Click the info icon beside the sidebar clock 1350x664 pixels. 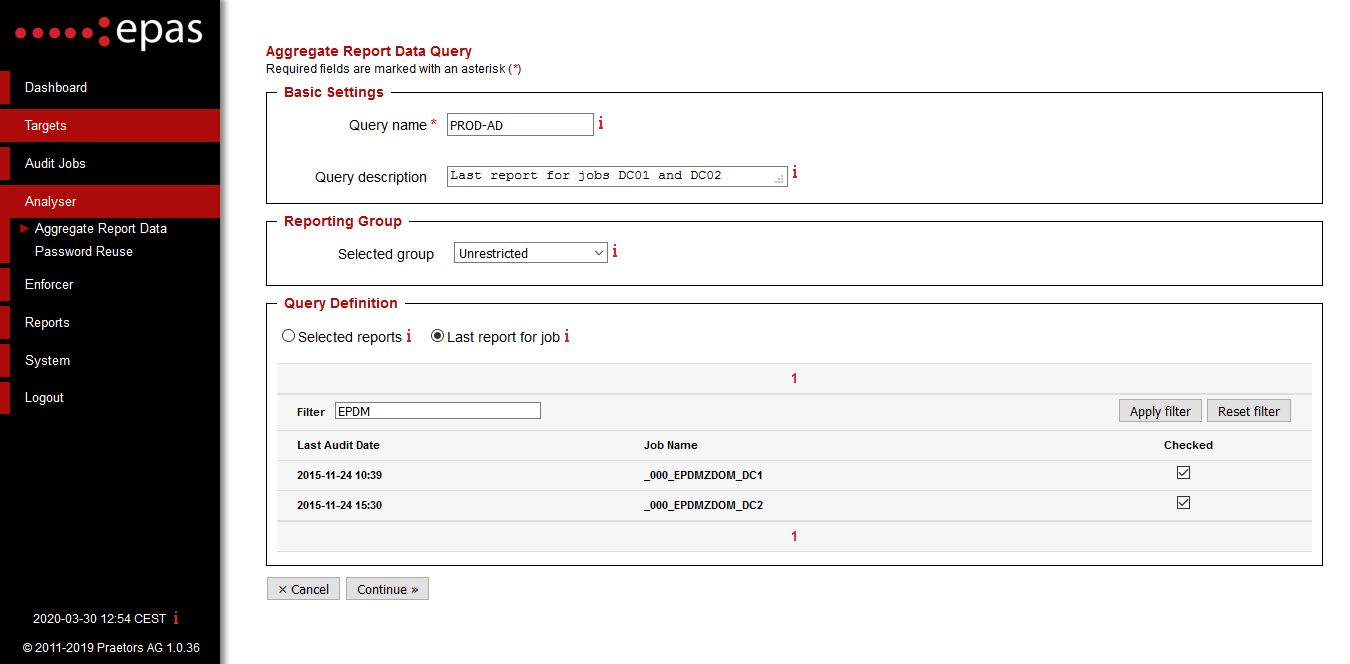coord(177,618)
